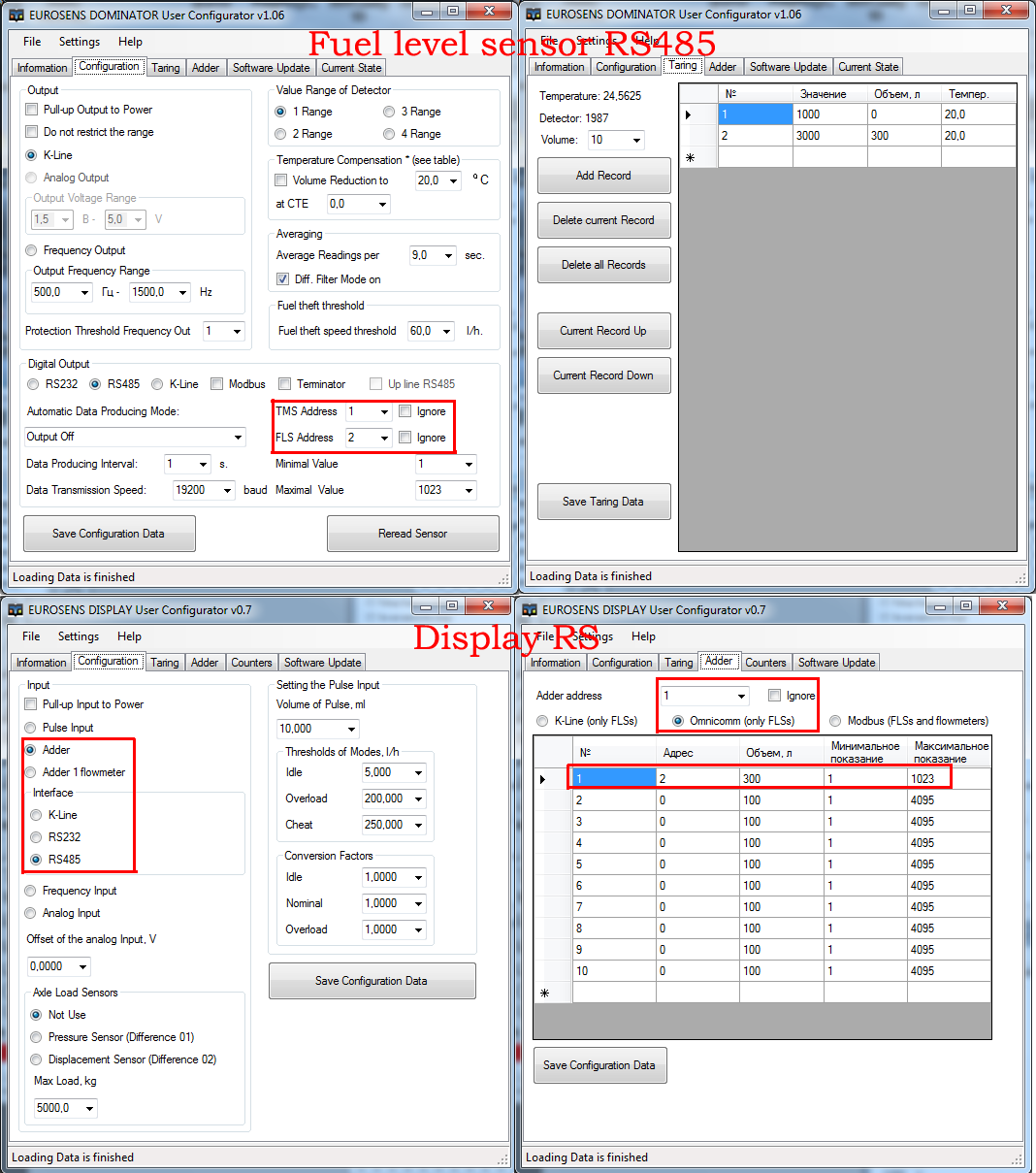This screenshot has height=1173, width=1036.
Task: Select the 300 volume cell in Taring table
Action: pyautogui.click(x=903, y=136)
